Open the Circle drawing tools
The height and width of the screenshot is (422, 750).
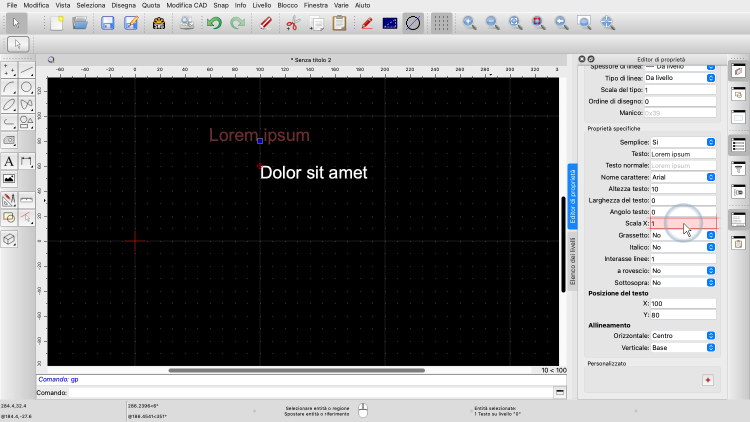click(x=27, y=87)
